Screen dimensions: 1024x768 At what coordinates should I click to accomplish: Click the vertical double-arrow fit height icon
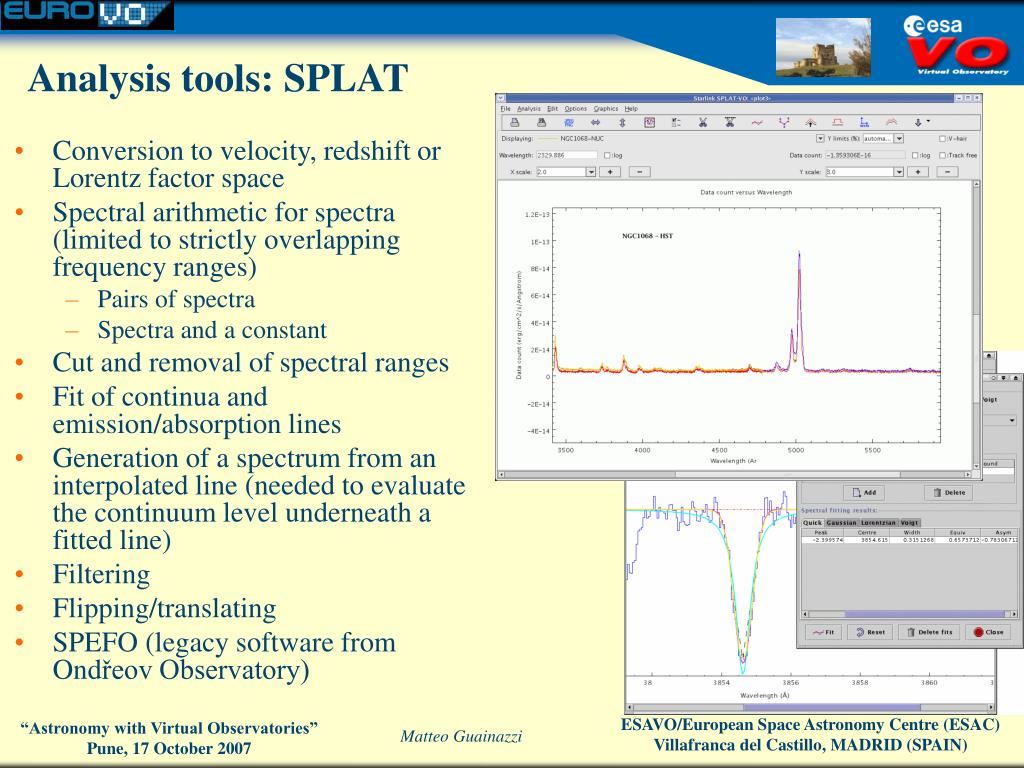622,122
